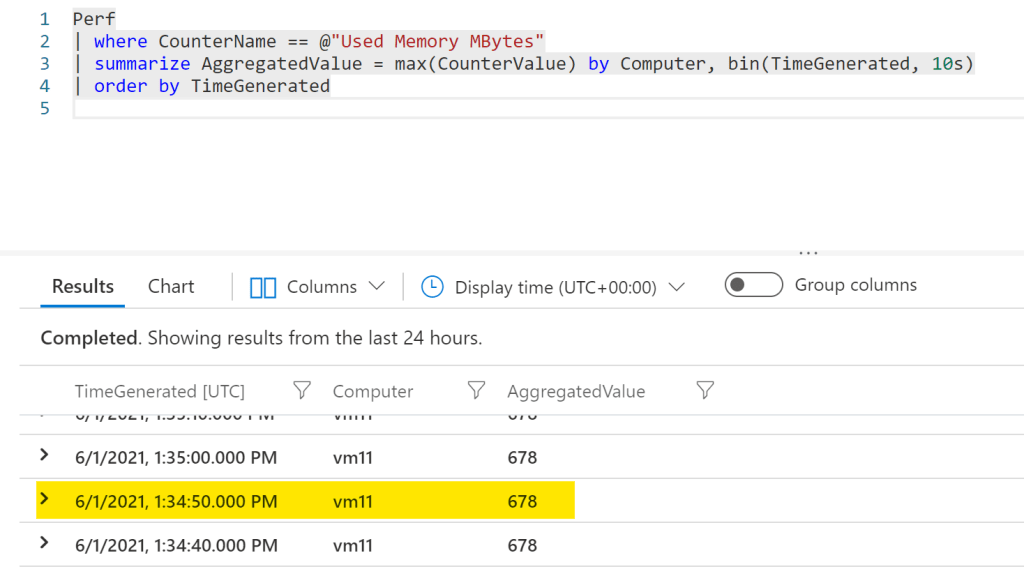Switch to the Results tab

pos(83,287)
